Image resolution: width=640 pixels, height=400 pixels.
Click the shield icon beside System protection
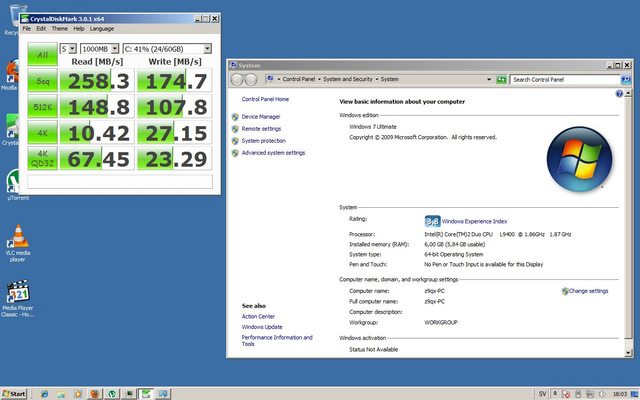235,141
